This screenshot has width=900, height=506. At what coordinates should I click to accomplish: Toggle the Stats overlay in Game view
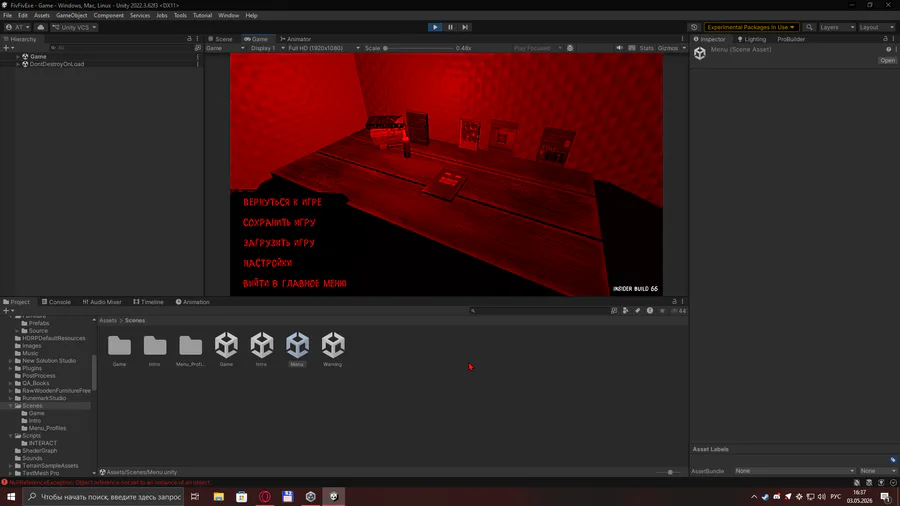pos(646,48)
